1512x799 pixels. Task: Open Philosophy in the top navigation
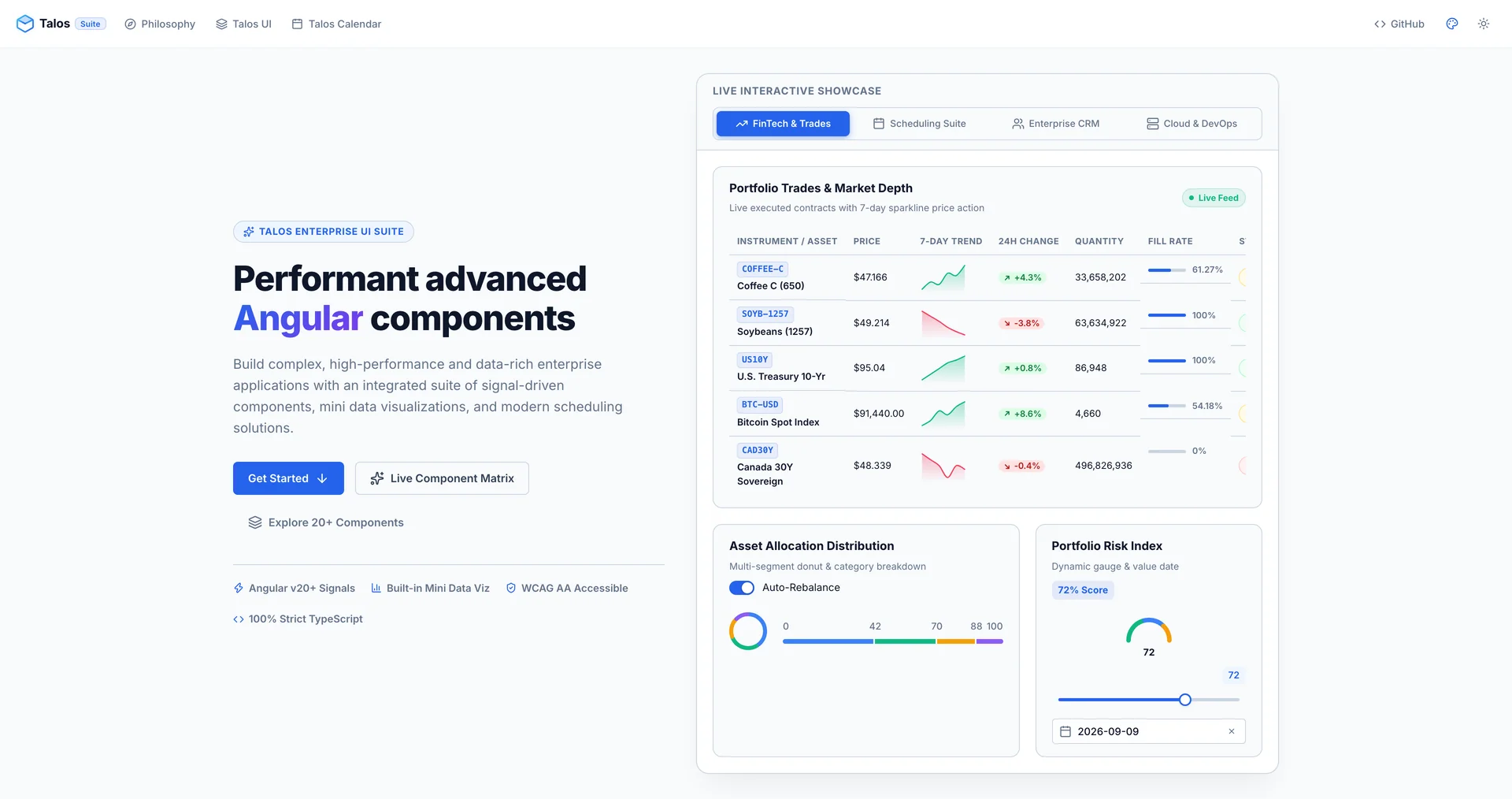tap(160, 24)
